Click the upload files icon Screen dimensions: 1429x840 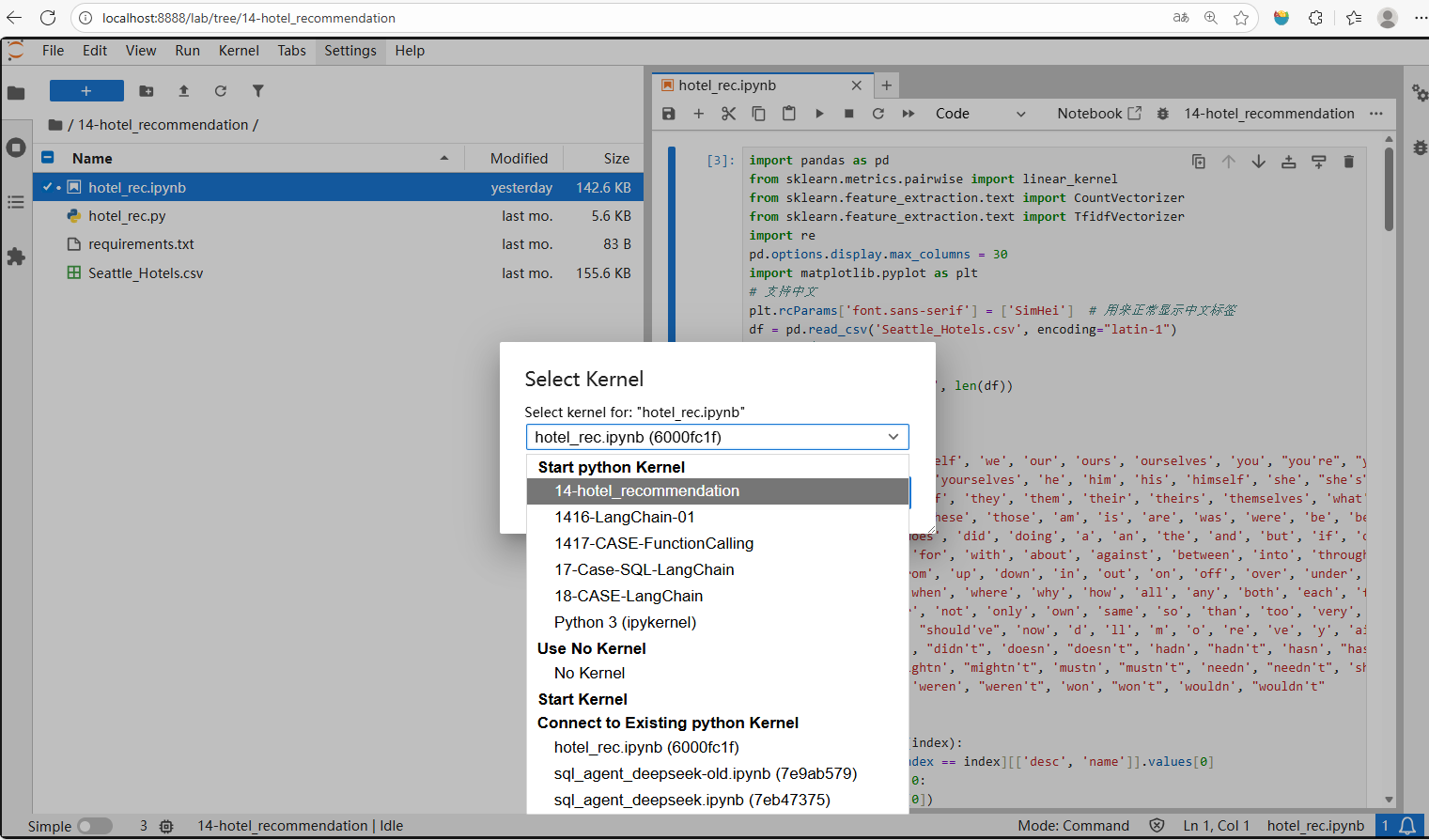[x=183, y=91]
